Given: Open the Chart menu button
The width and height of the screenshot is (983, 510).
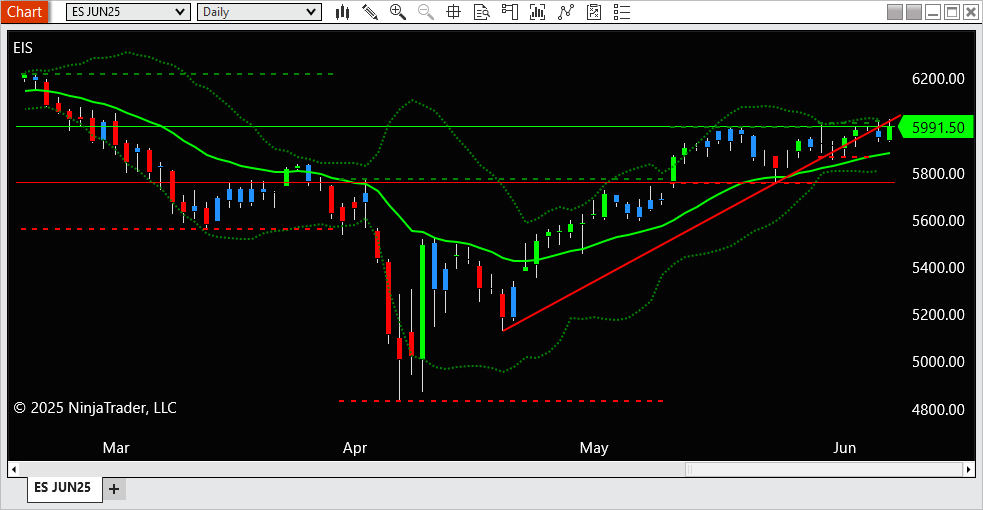Looking at the screenshot, I should 24,12.
